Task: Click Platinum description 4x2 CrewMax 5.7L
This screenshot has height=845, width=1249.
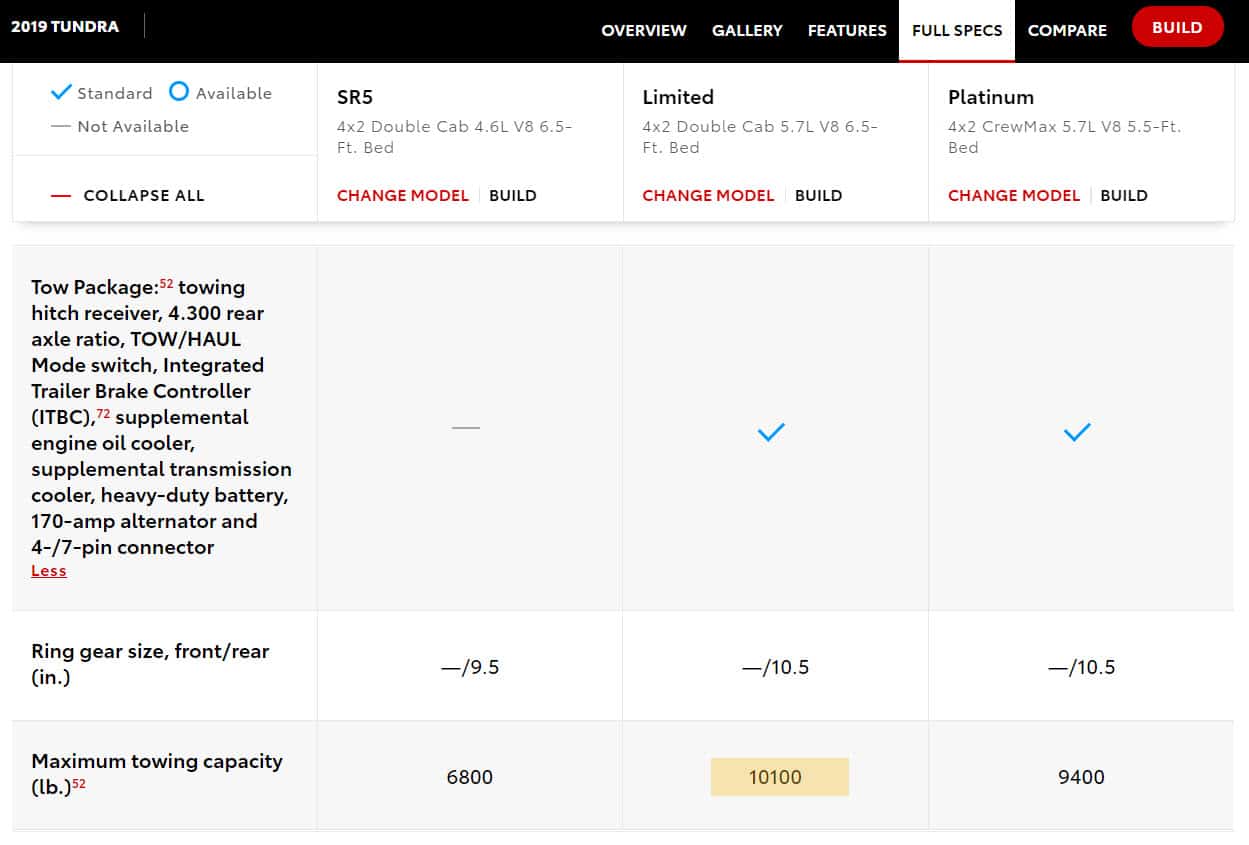Action: click(1065, 137)
